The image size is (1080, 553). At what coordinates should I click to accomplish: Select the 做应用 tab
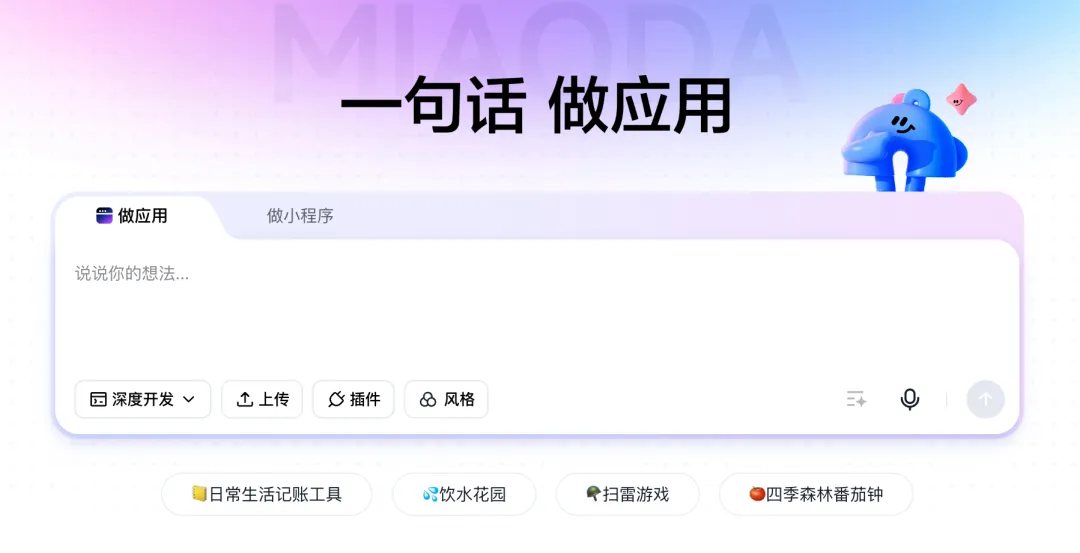pos(132,216)
